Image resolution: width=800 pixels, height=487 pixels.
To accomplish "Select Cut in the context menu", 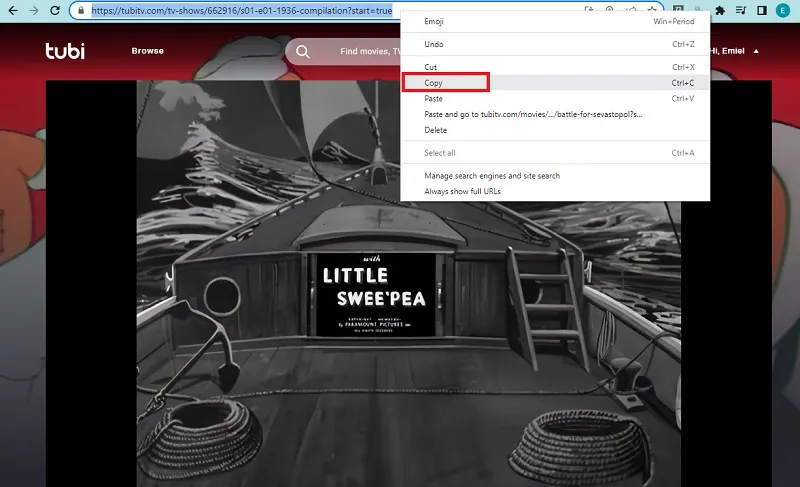I will click(555, 67).
